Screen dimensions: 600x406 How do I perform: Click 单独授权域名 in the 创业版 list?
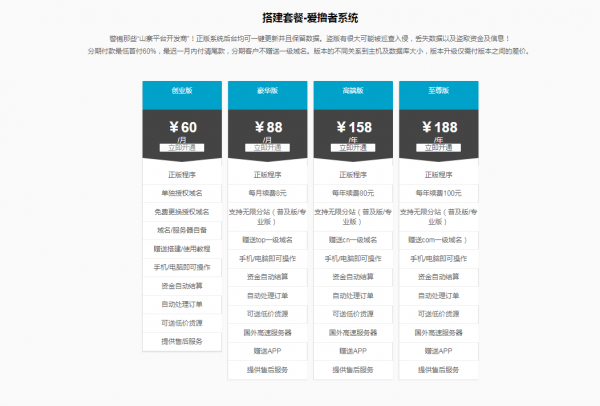182,193
